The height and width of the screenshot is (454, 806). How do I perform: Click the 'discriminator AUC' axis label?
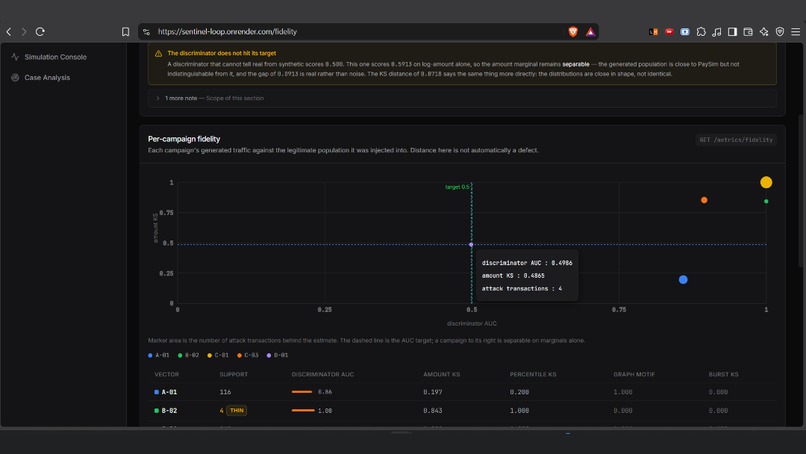click(x=472, y=324)
